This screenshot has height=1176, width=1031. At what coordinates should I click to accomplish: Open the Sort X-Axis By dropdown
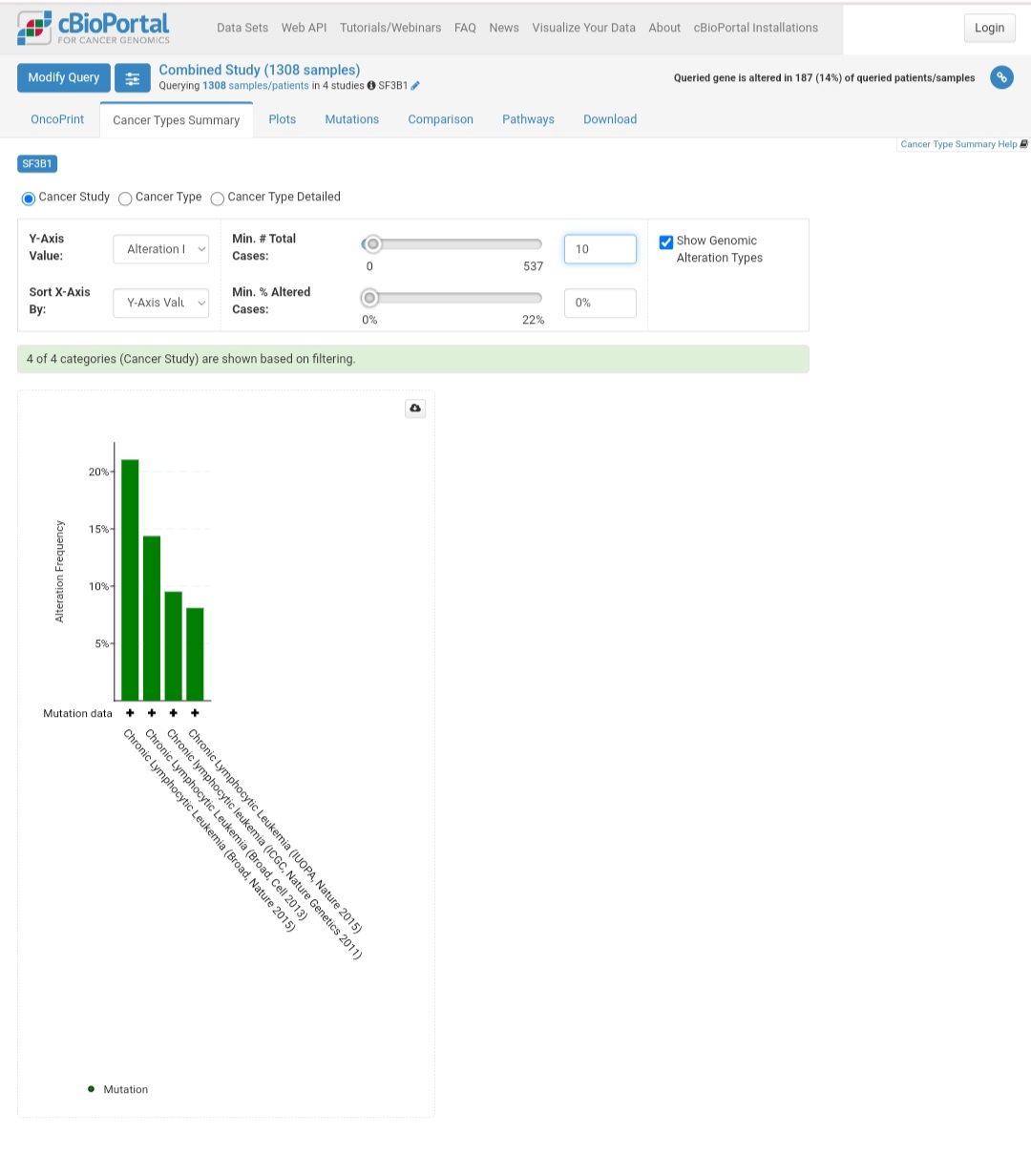tap(160, 303)
